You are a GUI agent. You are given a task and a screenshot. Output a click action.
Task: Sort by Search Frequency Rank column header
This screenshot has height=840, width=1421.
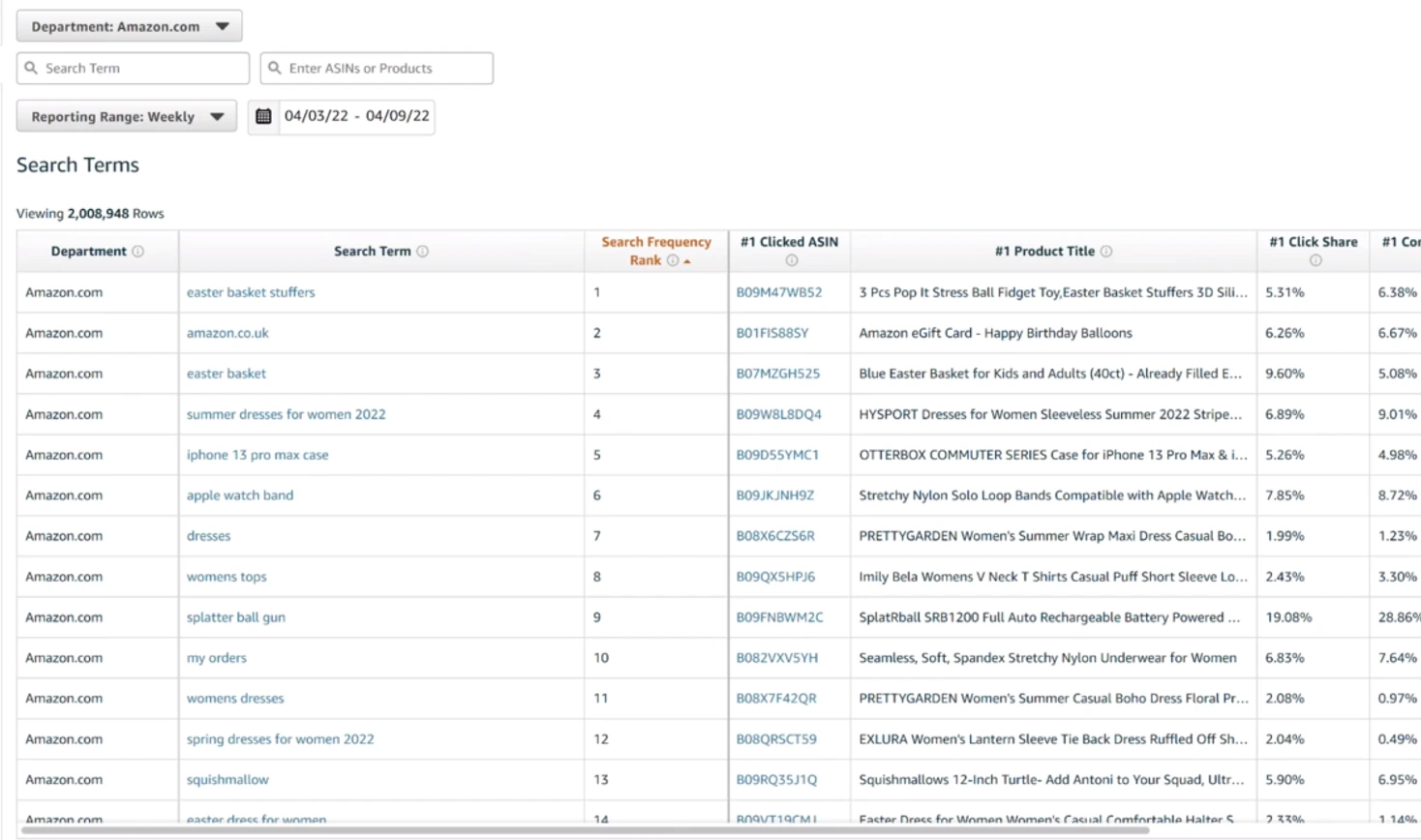coord(655,243)
